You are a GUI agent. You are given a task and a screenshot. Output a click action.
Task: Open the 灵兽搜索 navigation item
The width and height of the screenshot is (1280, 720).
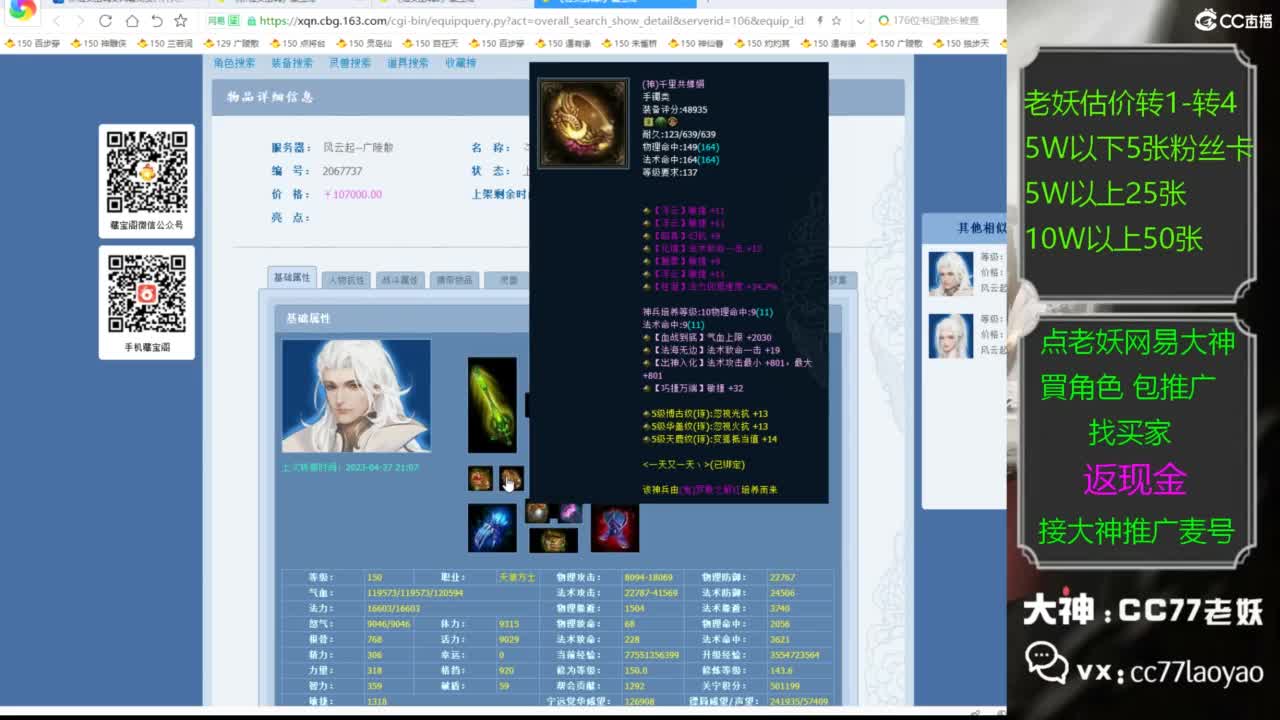click(x=350, y=63)
